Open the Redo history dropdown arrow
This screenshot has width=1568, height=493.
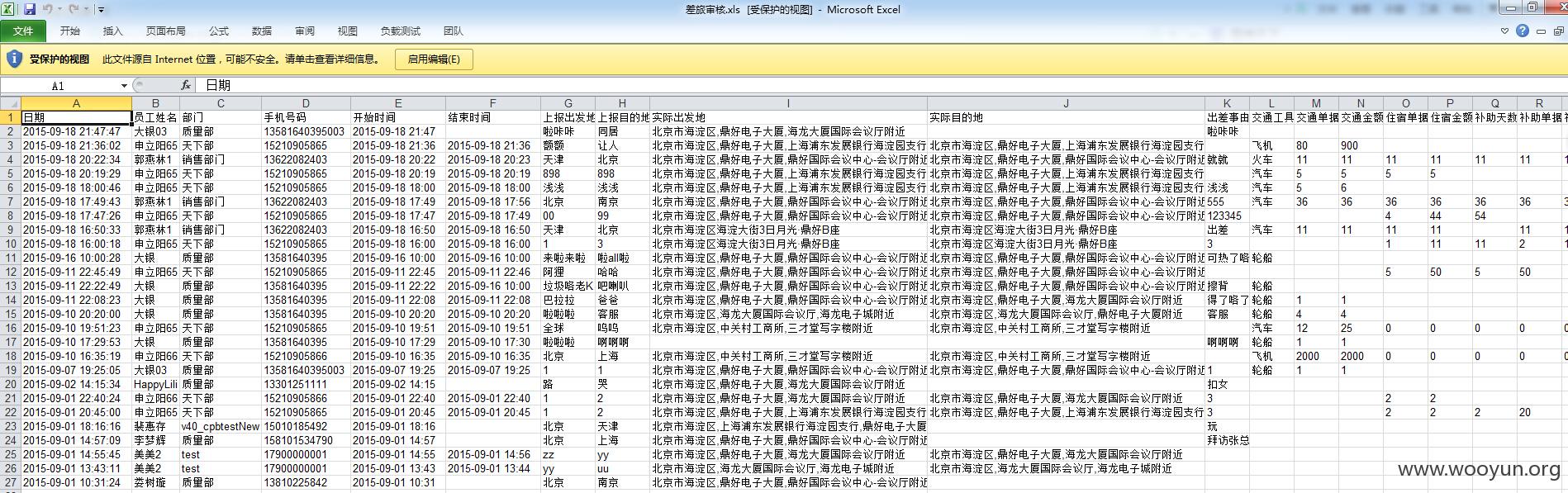click(86, 10)
